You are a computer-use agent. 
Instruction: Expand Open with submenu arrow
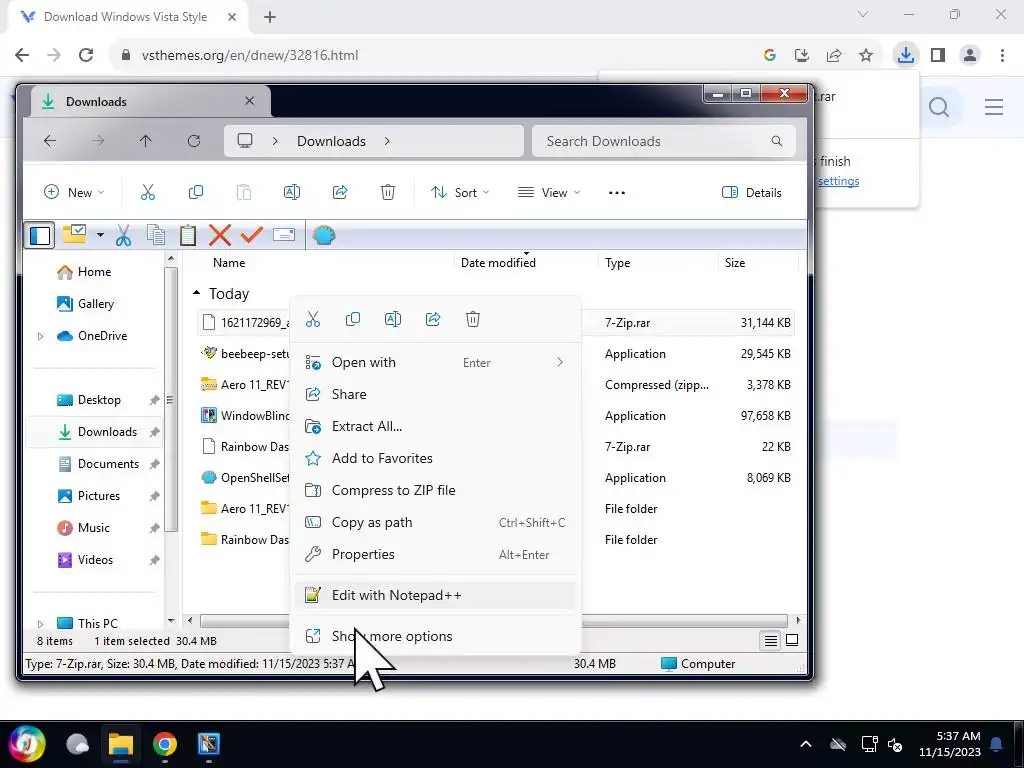pyautogui.click(x=560, y=362)
